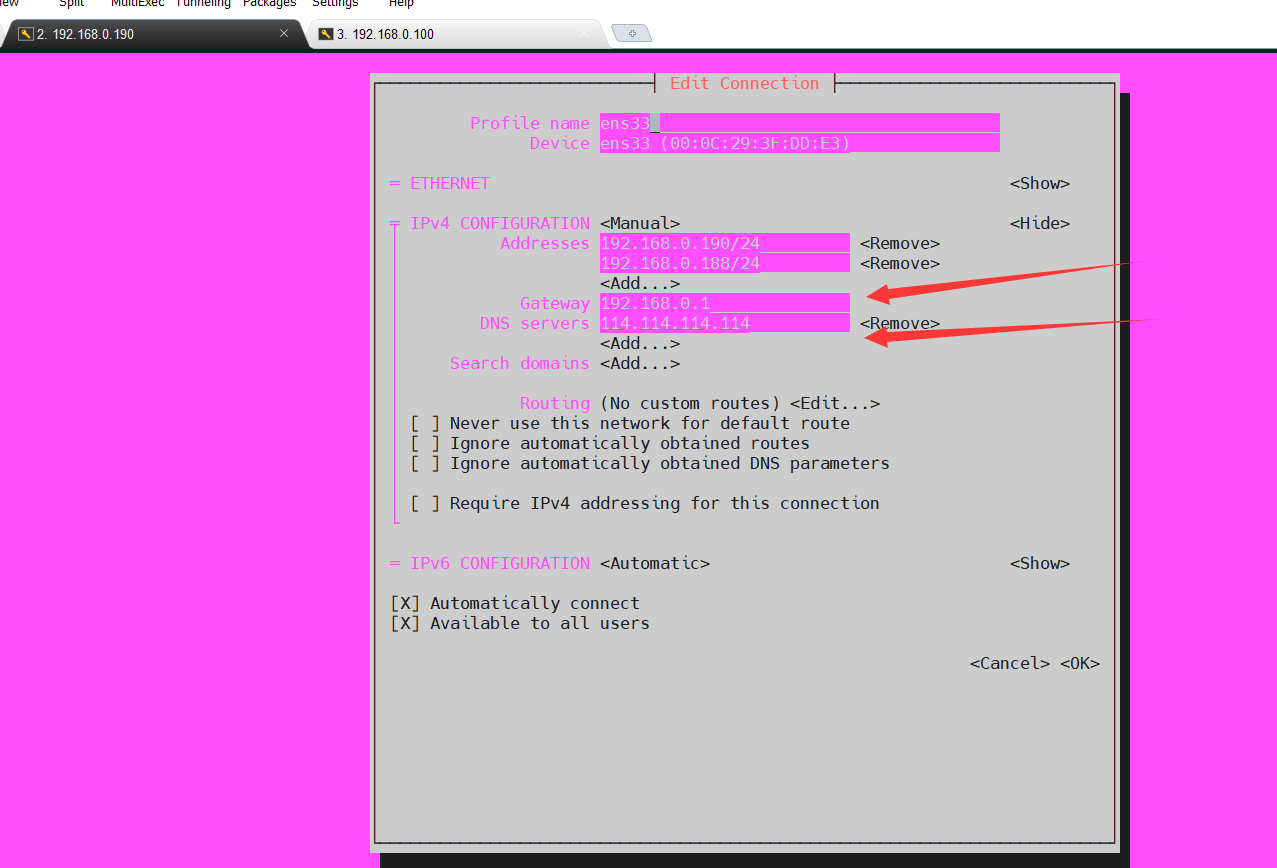Edit the Profile name field ens33

pos(800,123)
